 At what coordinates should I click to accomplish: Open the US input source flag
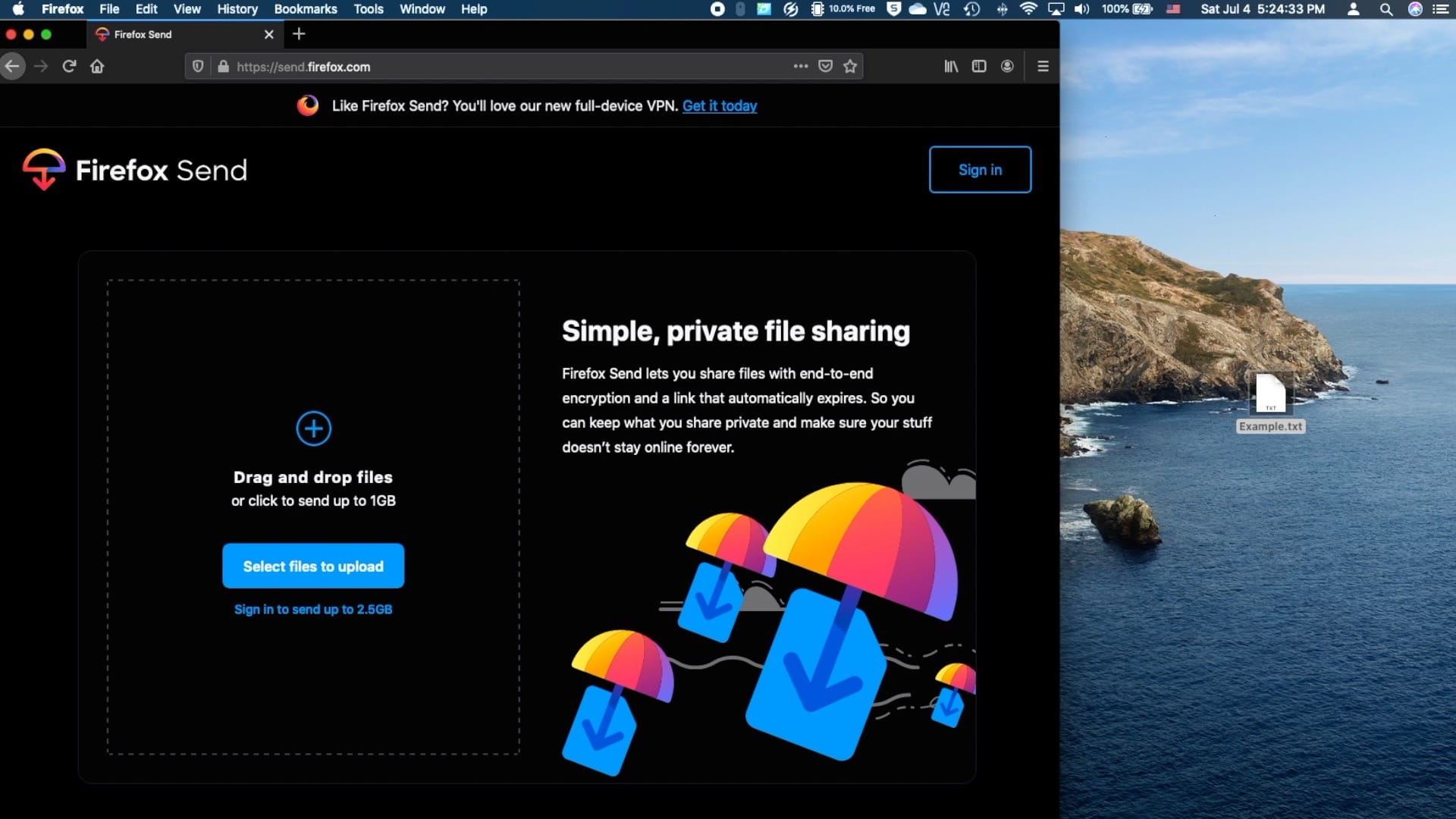coord(1173,9)
